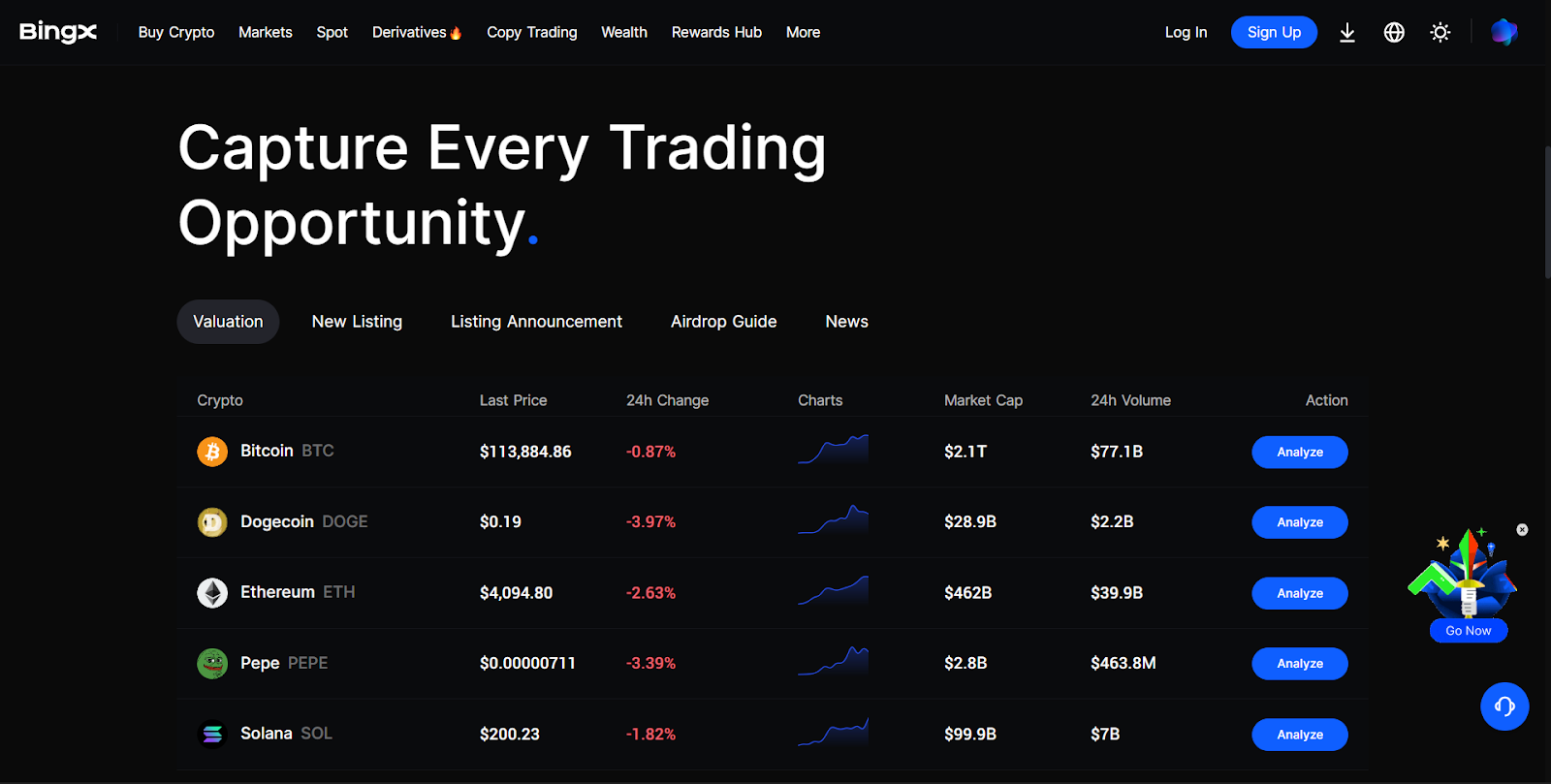Open the Solana mini price chart
This screenshot has width=1551, height=784.
[x=833, y=733]
